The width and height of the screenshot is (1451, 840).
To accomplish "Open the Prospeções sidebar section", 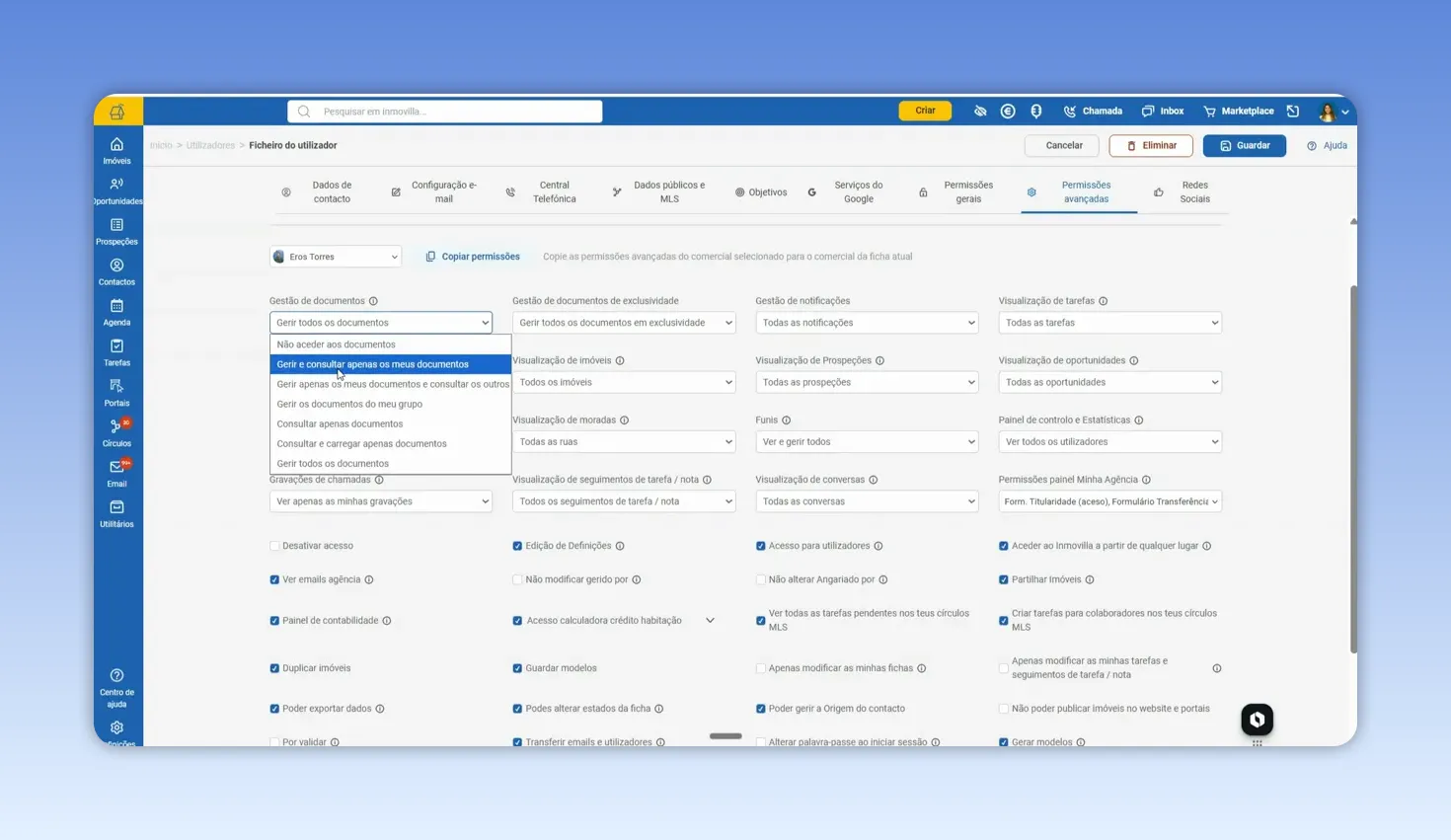I will click(116, 232).
